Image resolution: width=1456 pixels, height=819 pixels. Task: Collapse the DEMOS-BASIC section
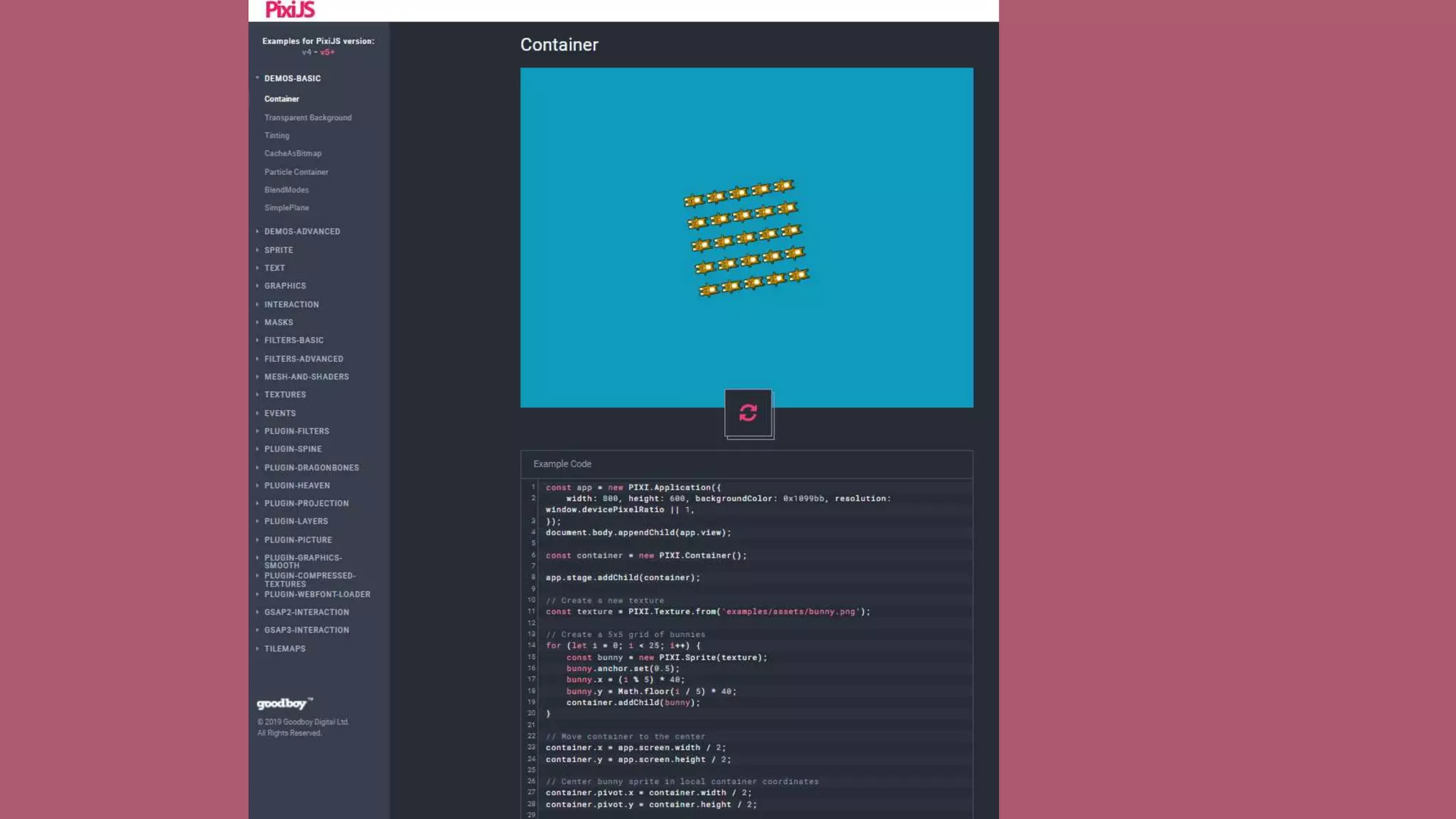292,78
